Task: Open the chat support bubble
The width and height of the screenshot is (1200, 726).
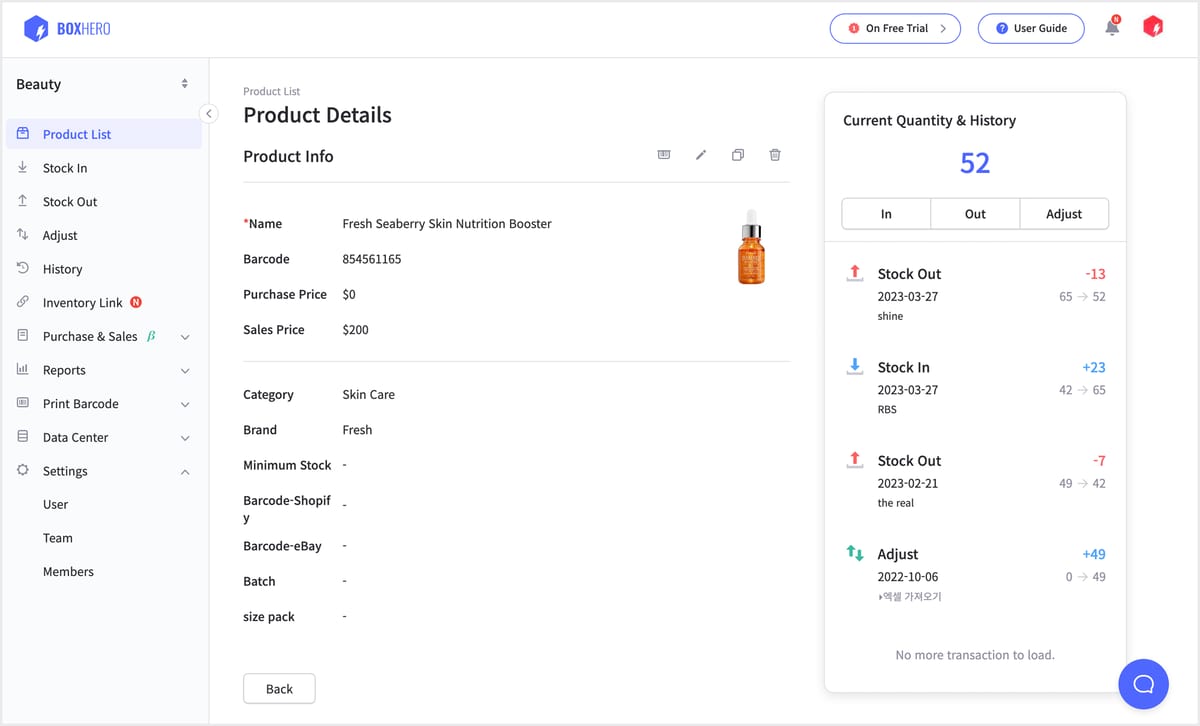Action: 1143,684
